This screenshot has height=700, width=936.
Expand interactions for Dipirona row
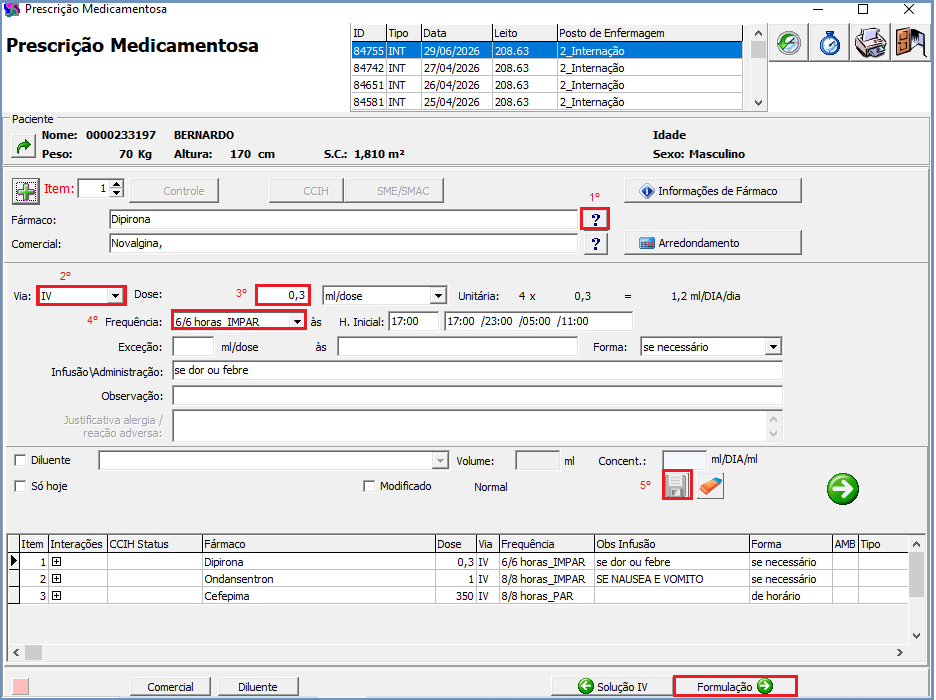coord(56,562)
